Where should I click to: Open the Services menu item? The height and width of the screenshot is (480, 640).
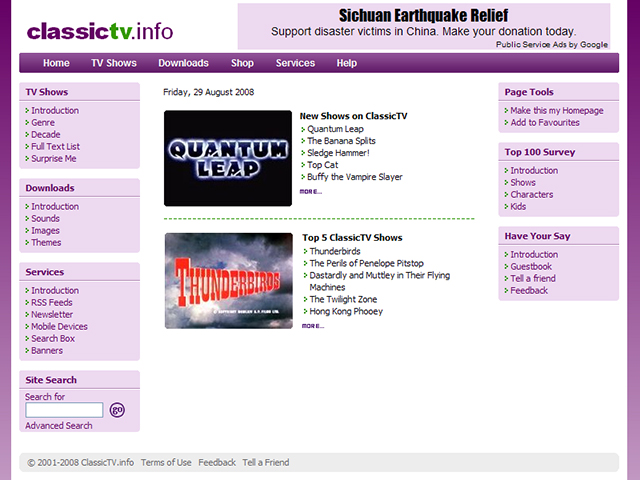(x=295, y=63)
